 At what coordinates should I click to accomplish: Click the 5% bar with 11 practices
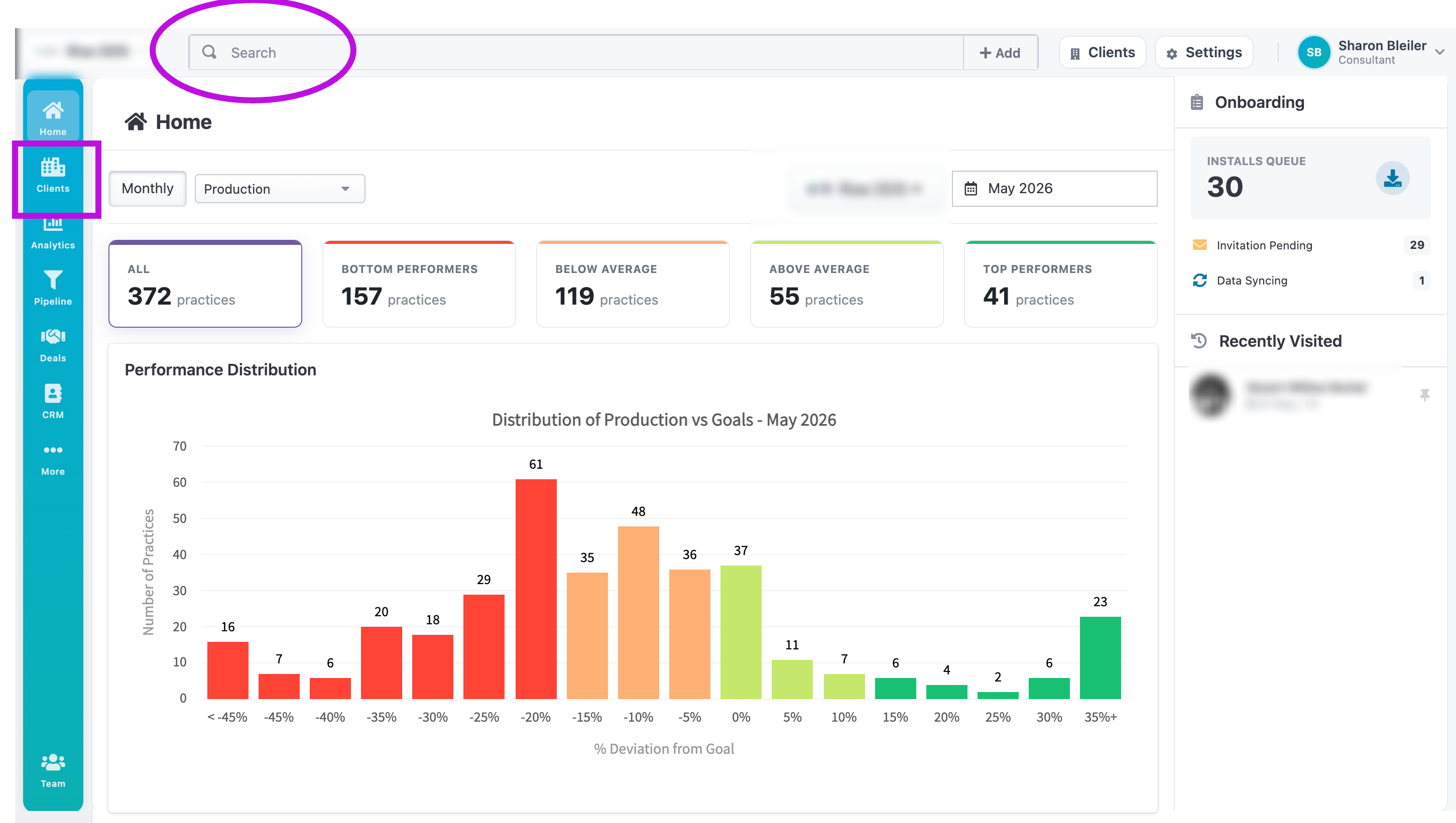[x=792, y=679]
